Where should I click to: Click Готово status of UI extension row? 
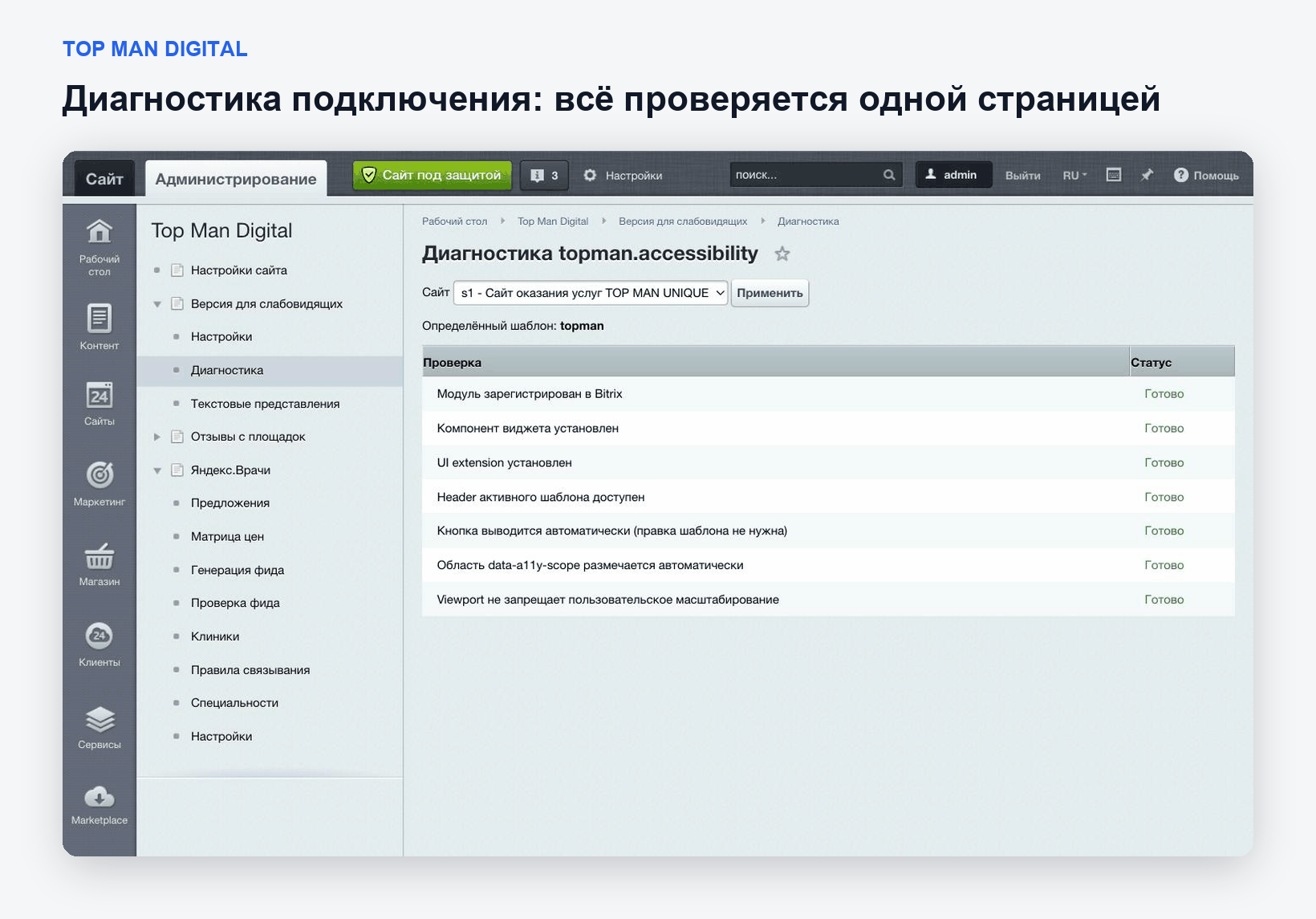click(x=1164, y=463)
